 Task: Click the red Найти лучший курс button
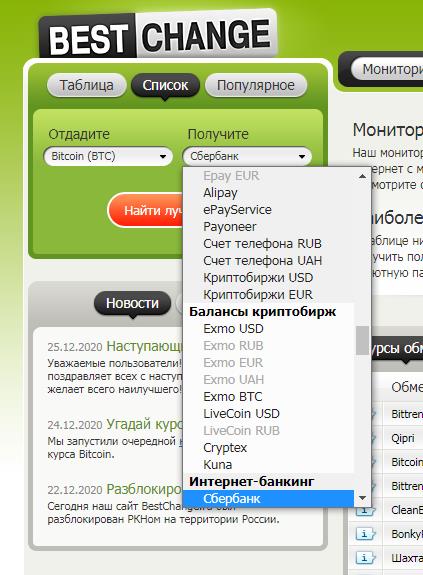pyautogui.click(x=146, y=210)
